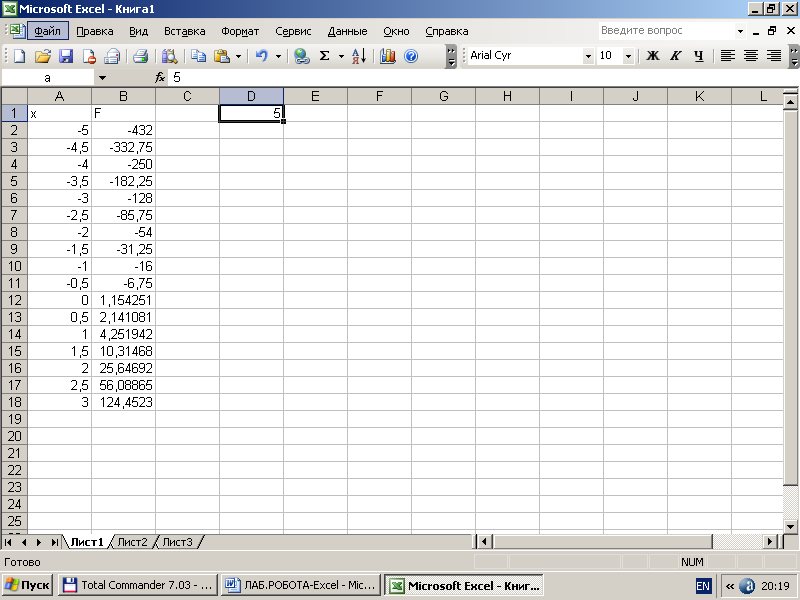
Task: Toggle italic К formatting
Action: tap(676, 56)
